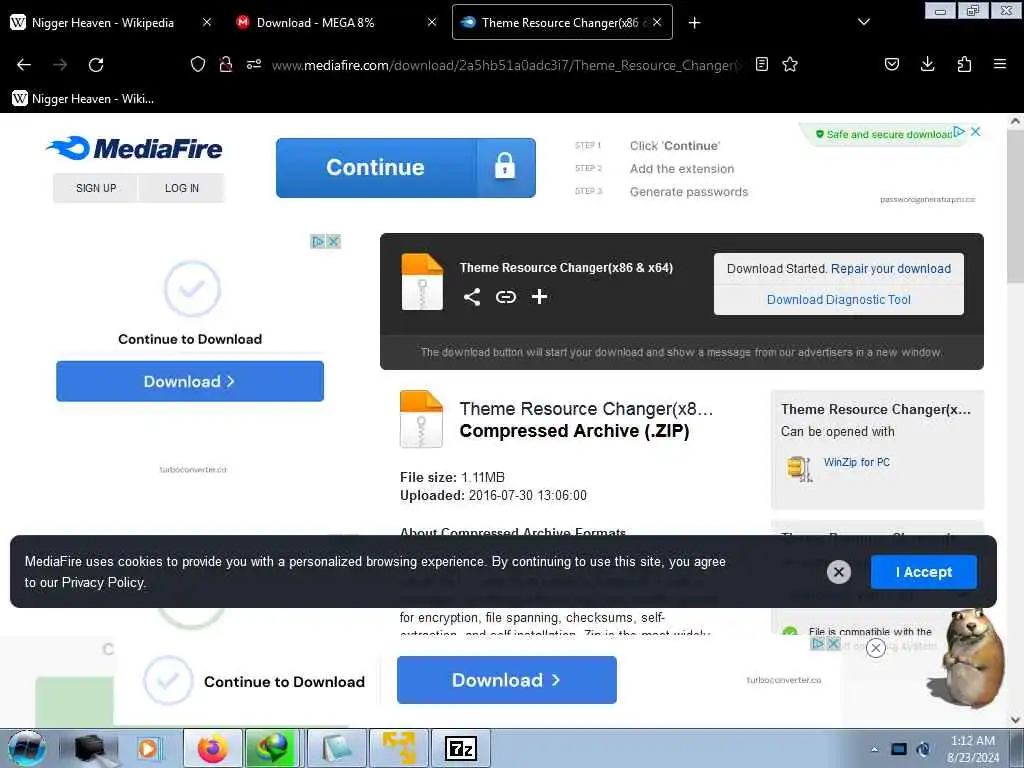The height and width of the screenshot is (768, 1024).
Task: Close the MEGA download tab
Action: coord(432,22)
